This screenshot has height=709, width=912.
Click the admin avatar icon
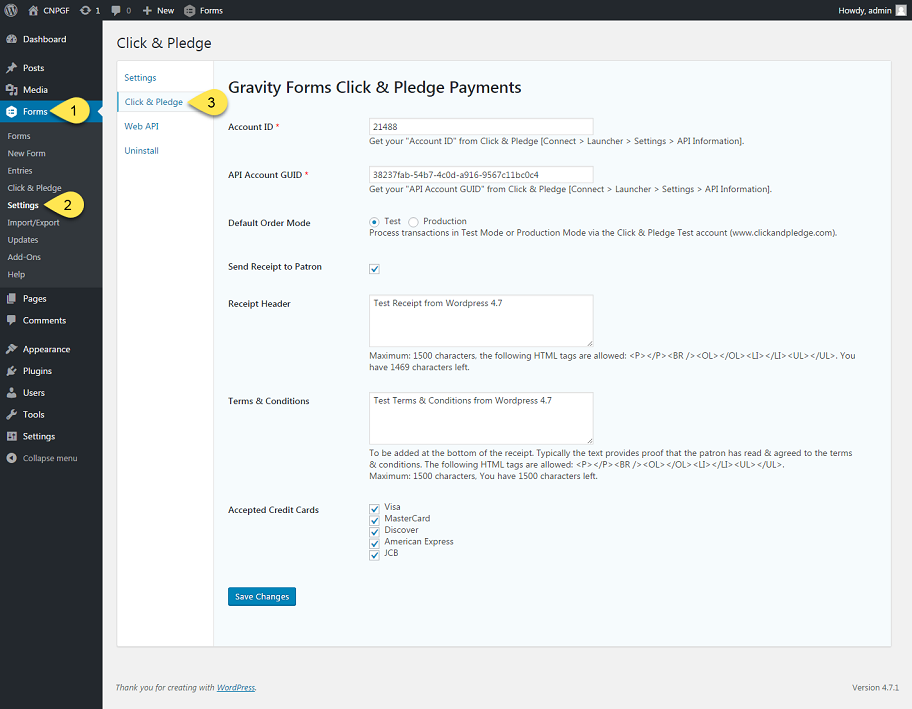901,10
